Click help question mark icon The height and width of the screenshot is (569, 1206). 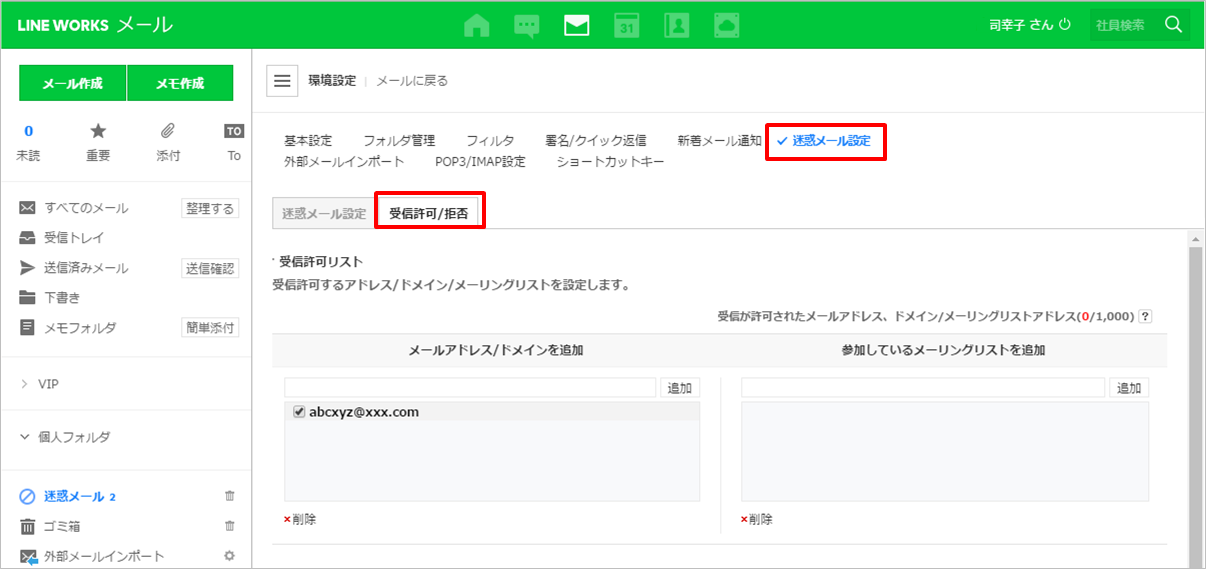pos(1145,316)
